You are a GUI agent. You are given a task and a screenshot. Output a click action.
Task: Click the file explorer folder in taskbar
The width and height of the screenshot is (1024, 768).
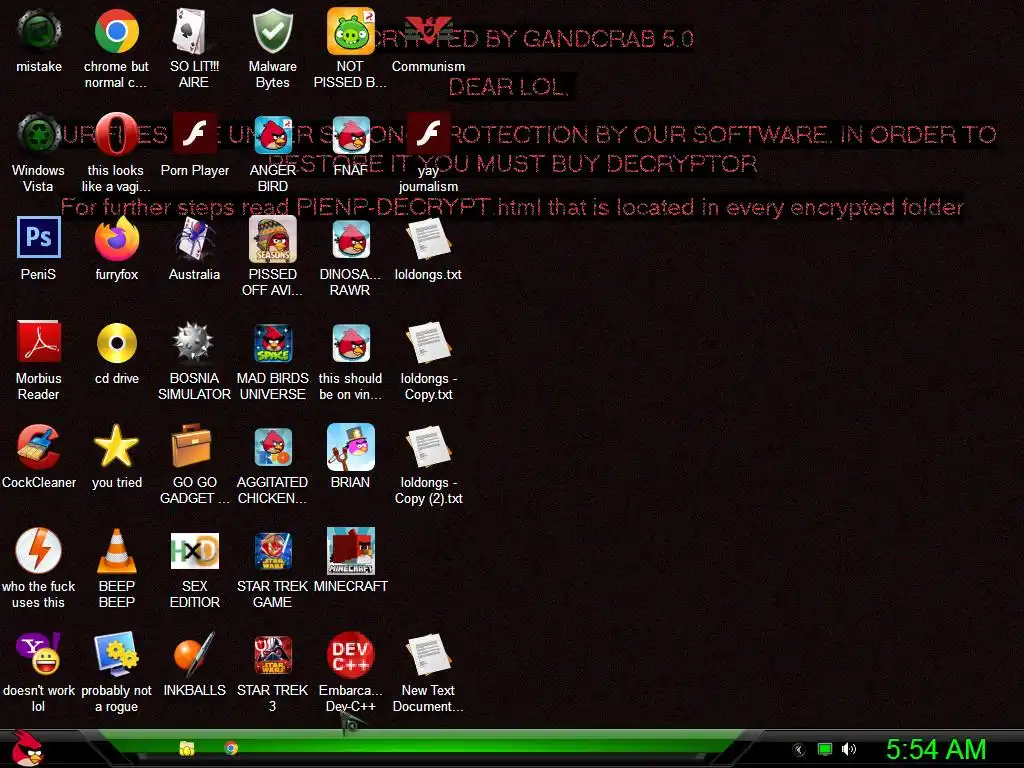click(x=187, y=748)
